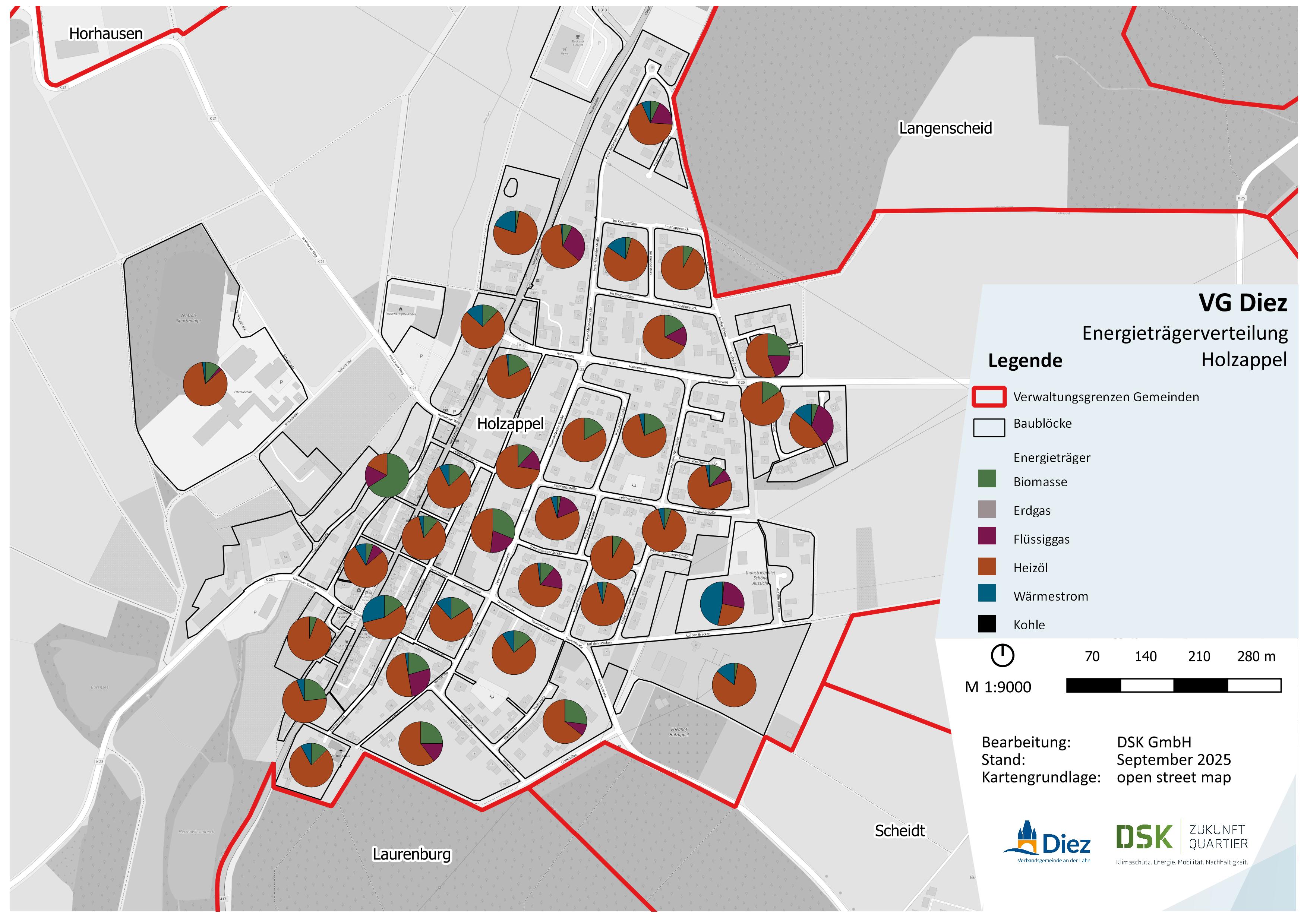Click the Langenscheid place label
The height and width of the screenshot is (924, 1307).
pos(945,128)
